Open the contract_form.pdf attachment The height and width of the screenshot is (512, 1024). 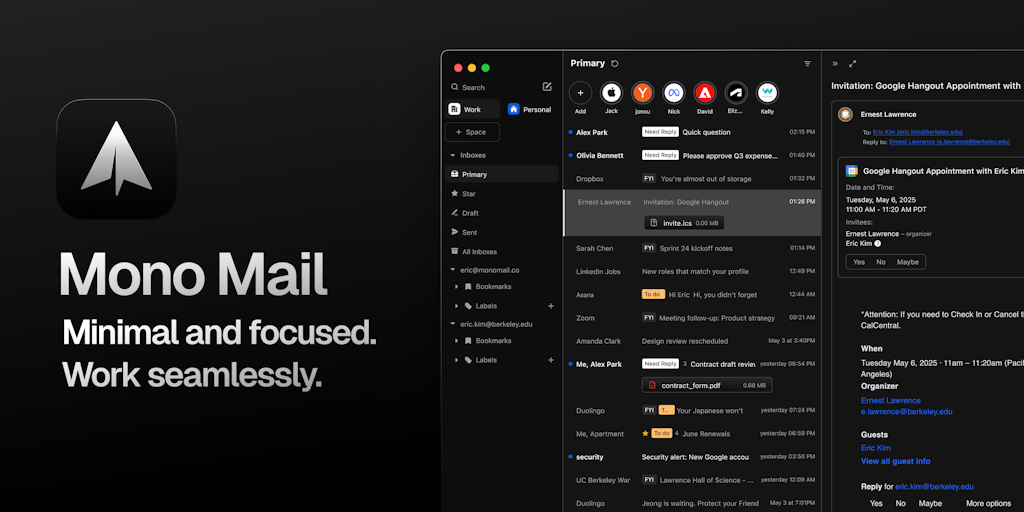[707, 385]
